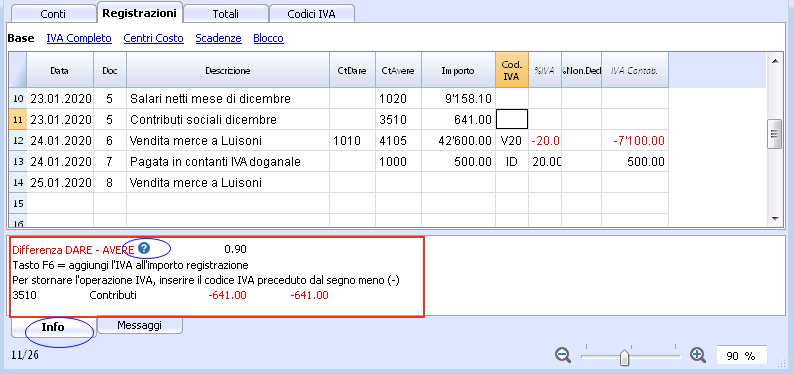Click the date 24.01.2020 in row 13
Image resolution: width=794 pixels, height=374 pixels.
click(x=60, y=162)
